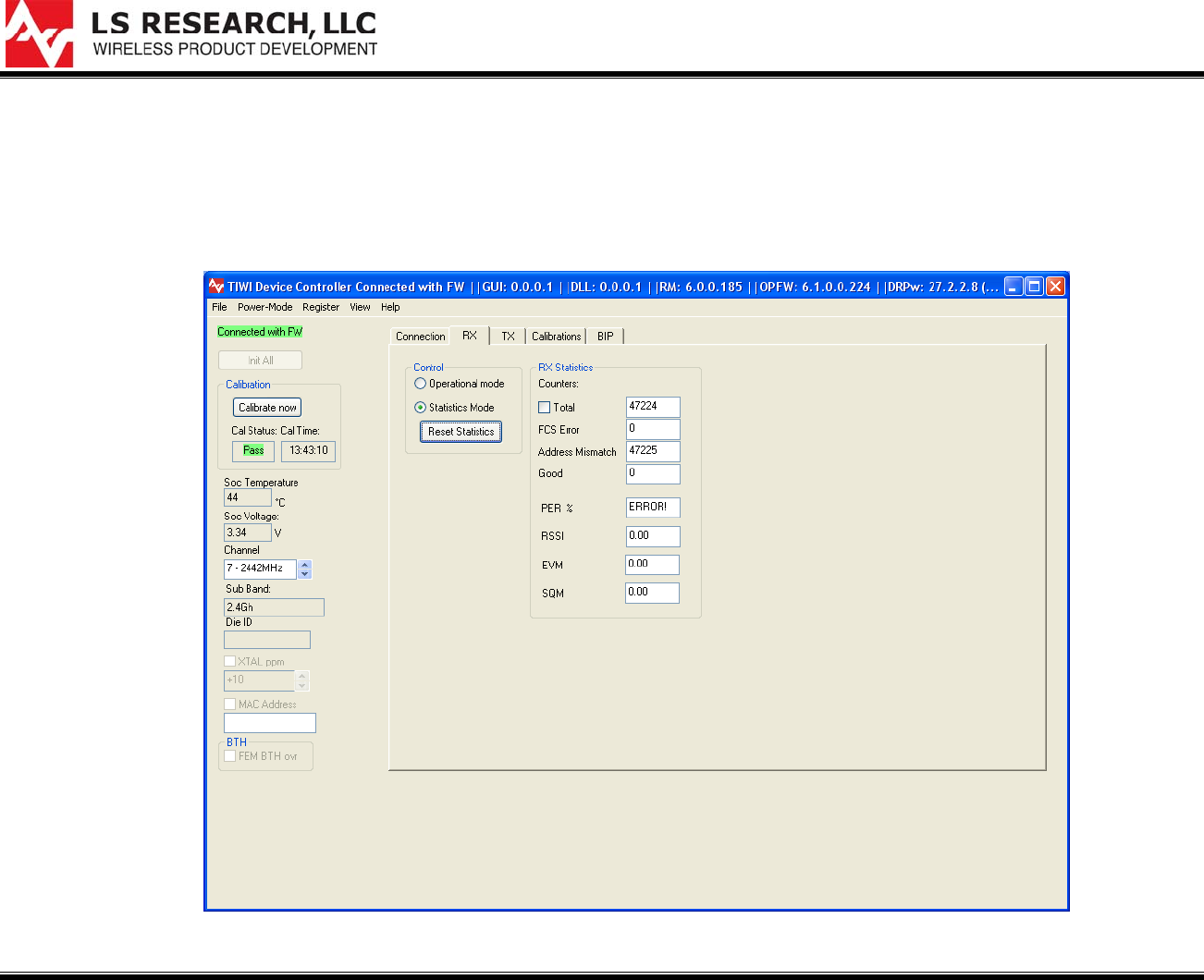Click the XTAL ppm value field
Viewport: 1204px width, 980px height.
tap(259, 680)
